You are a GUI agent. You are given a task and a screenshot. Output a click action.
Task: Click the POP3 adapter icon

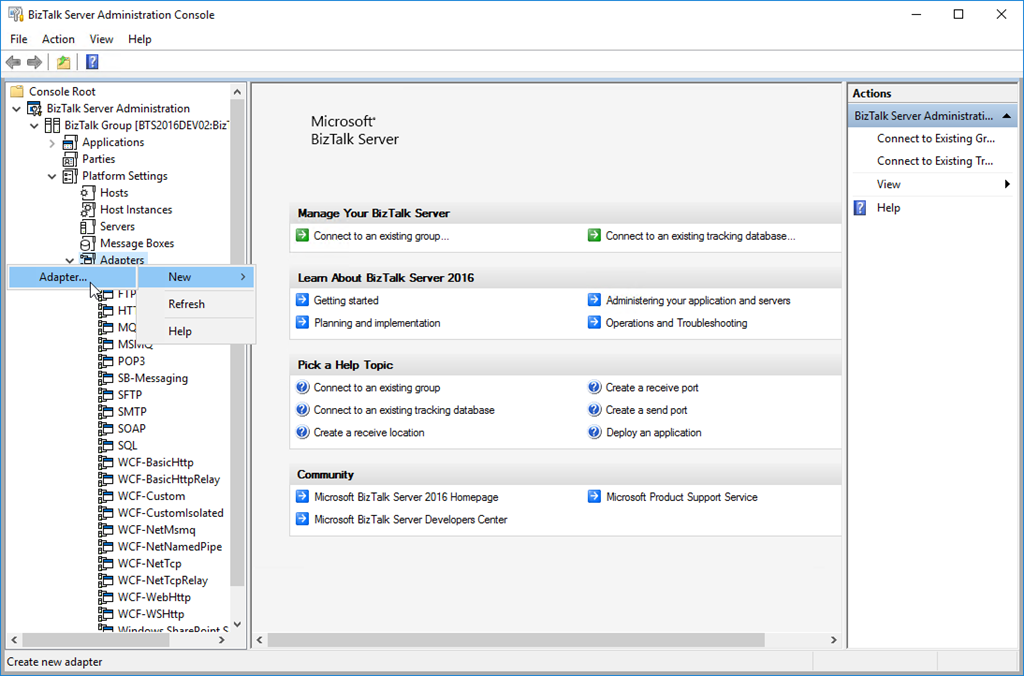click(x=105, y=361)
